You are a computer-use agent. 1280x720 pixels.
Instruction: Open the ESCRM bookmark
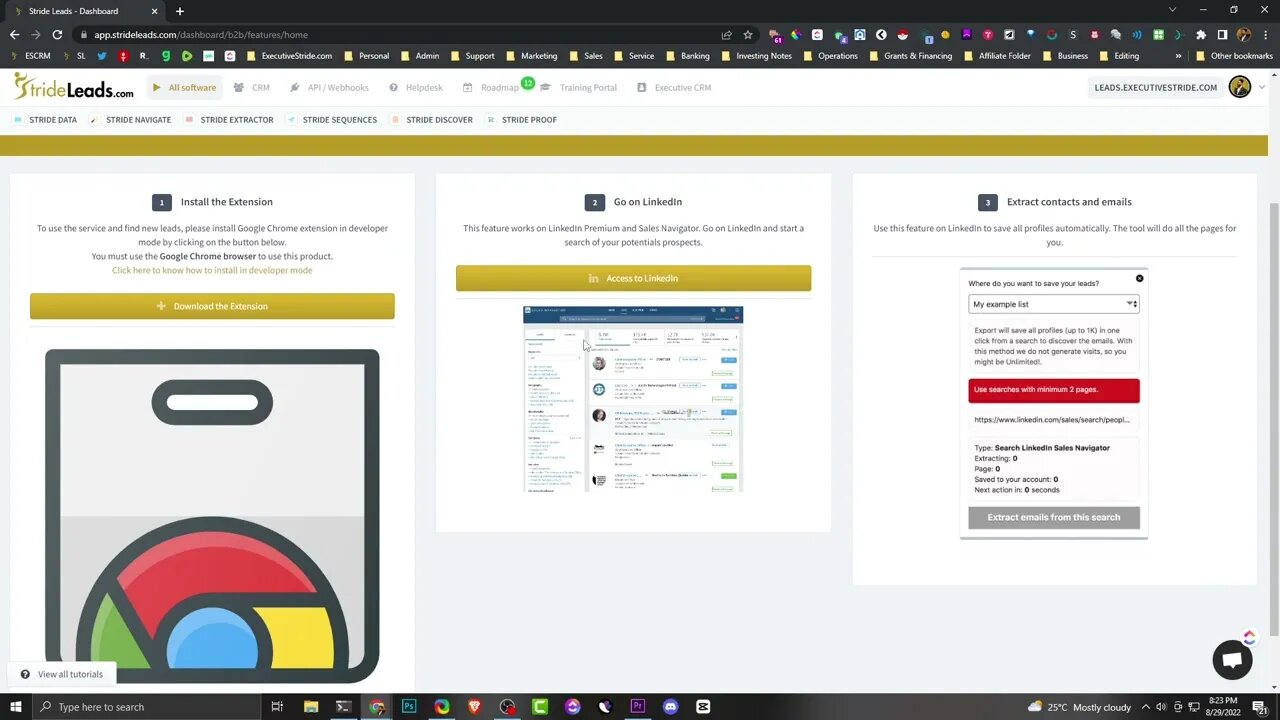(x=31, y=56)
